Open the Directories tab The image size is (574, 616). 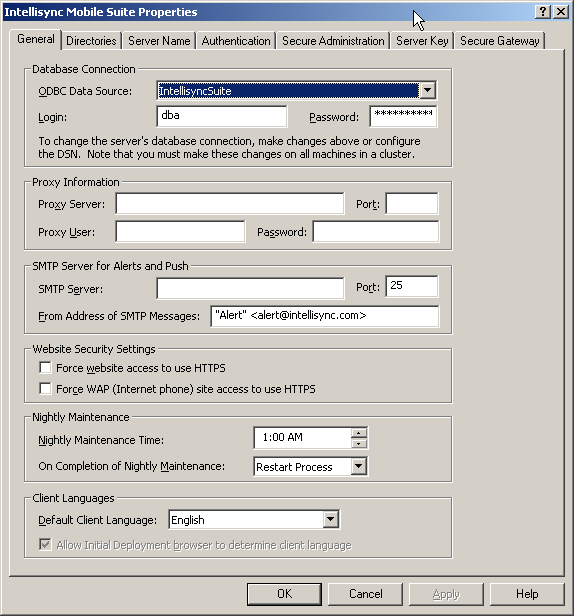[x=91, y=41]
